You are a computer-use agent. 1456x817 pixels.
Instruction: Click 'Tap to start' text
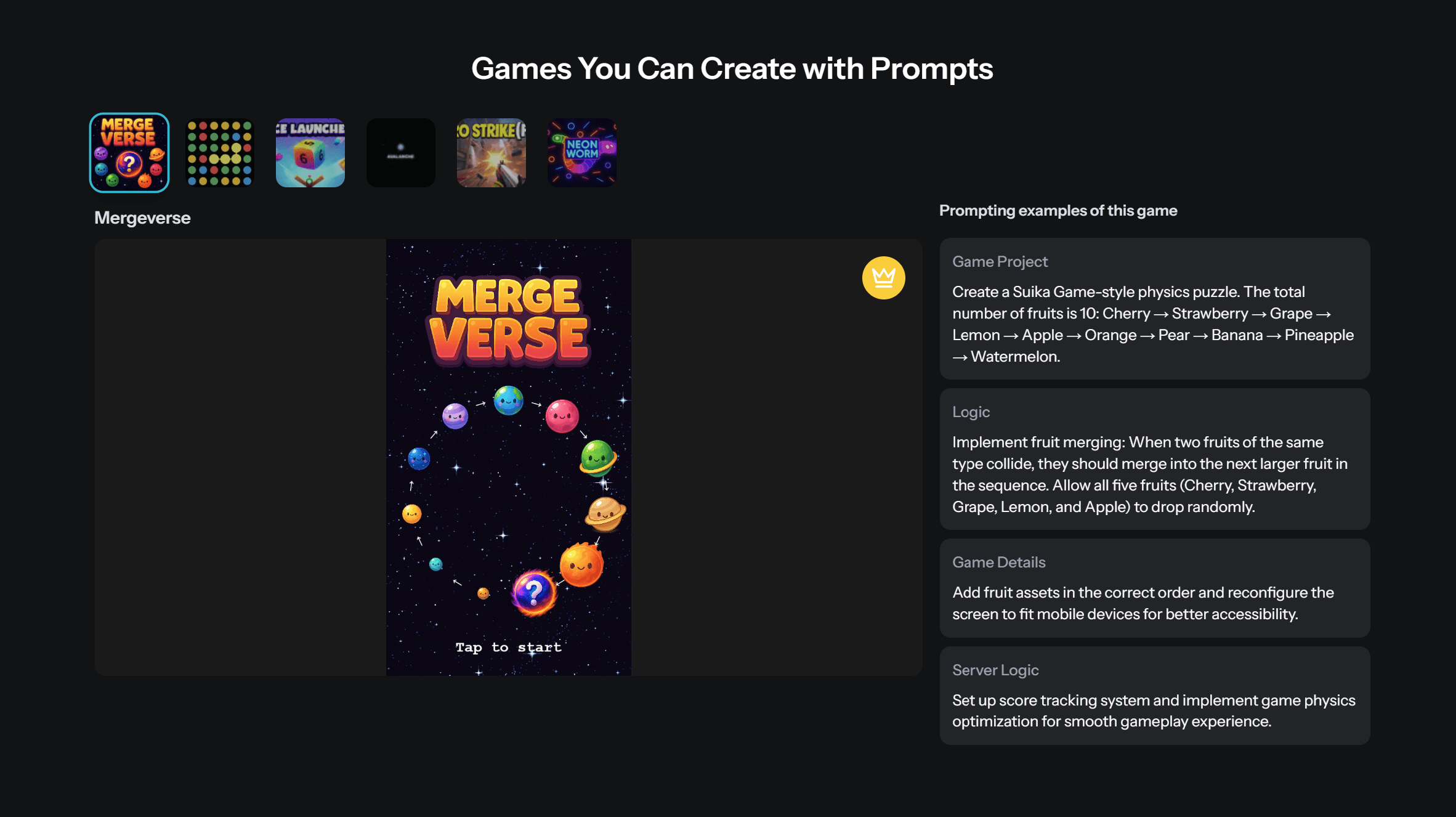509,648
